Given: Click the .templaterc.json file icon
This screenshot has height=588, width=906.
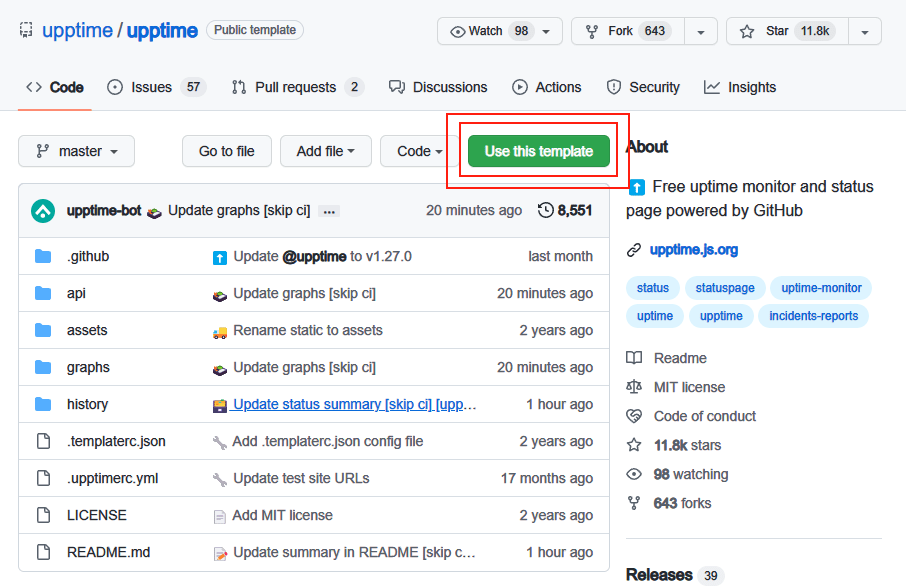Looking at the screenshot, I should (x=43, y=441).
